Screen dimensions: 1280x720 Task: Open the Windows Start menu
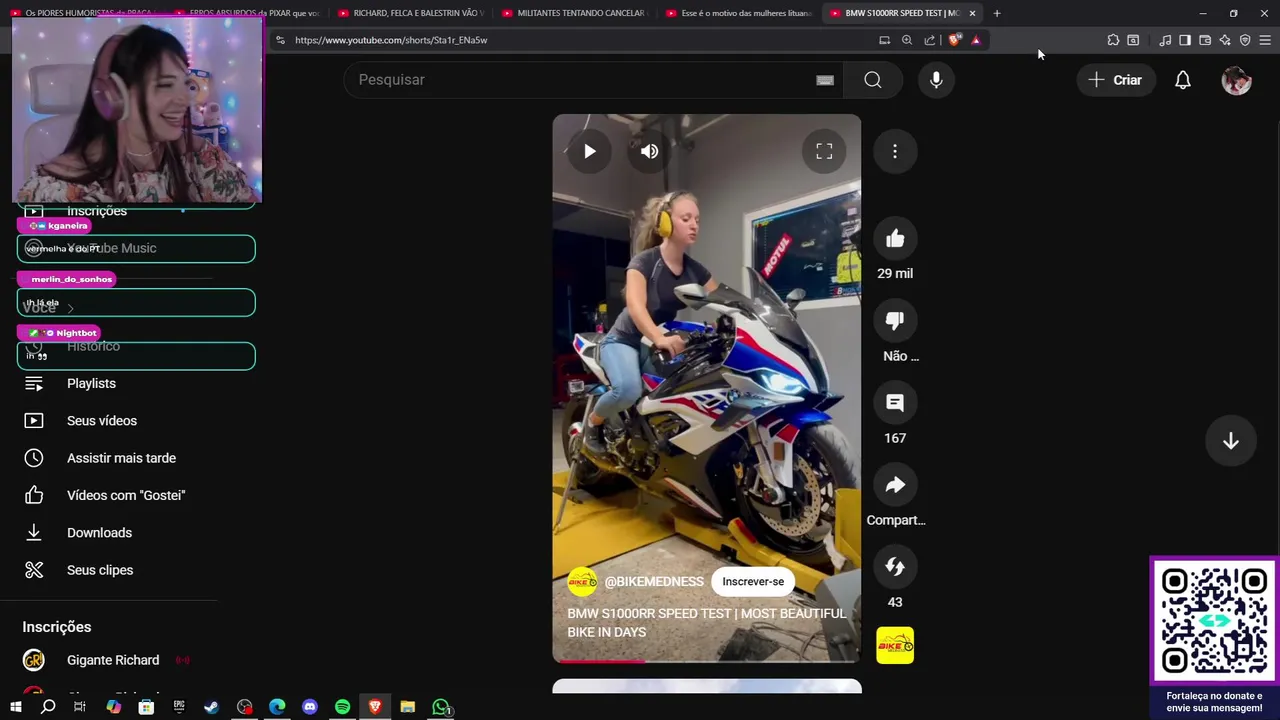tap(15, 707)
